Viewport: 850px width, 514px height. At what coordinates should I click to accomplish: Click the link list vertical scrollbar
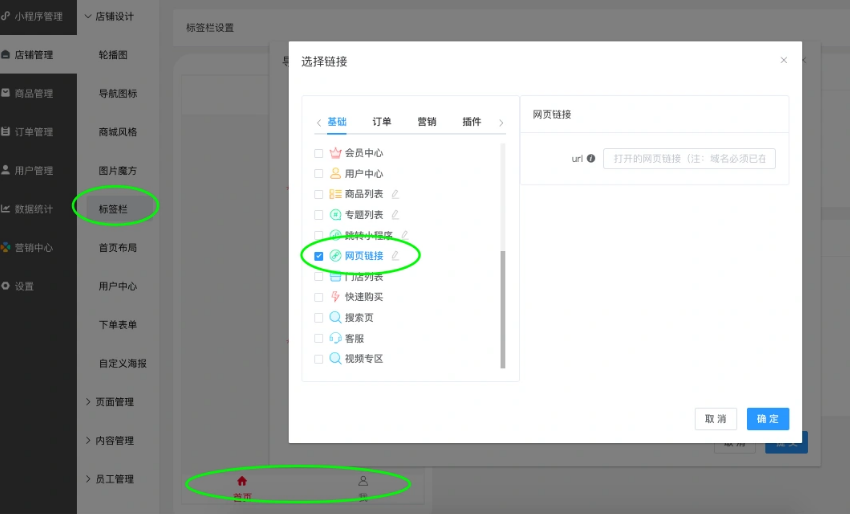[503, 309]
